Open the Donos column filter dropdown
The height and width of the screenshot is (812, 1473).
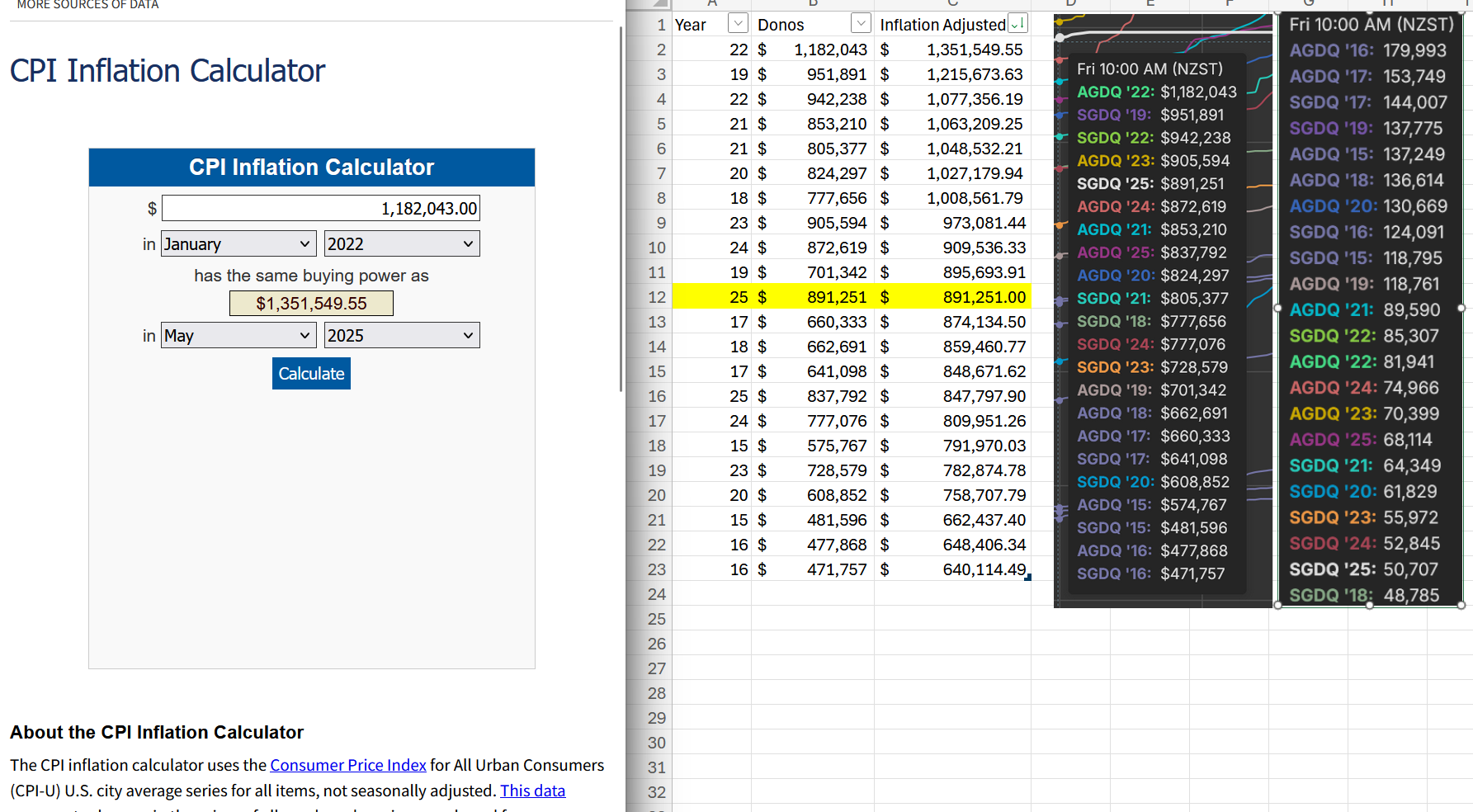coord(862,24)
